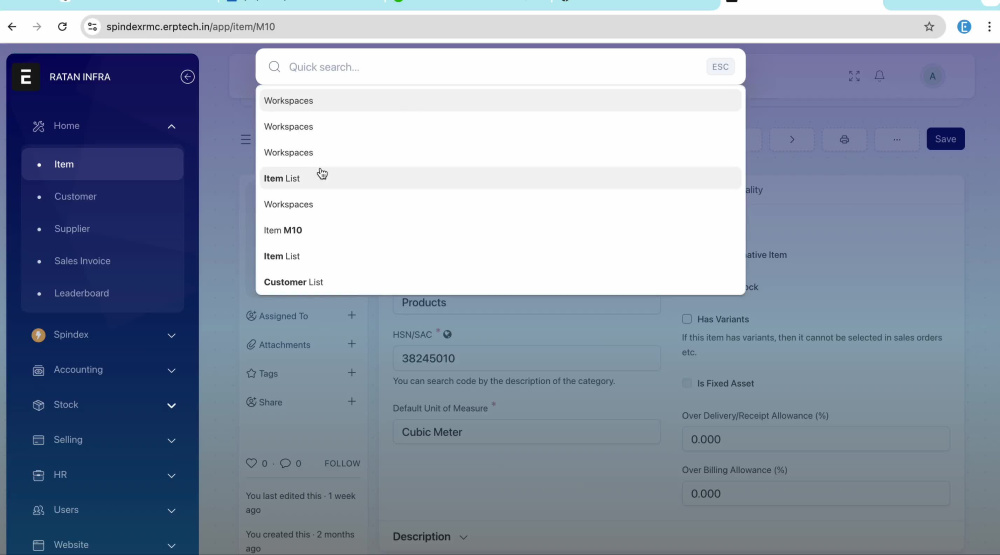
Task: Click the Users people icon
Action: coord(38,510)
